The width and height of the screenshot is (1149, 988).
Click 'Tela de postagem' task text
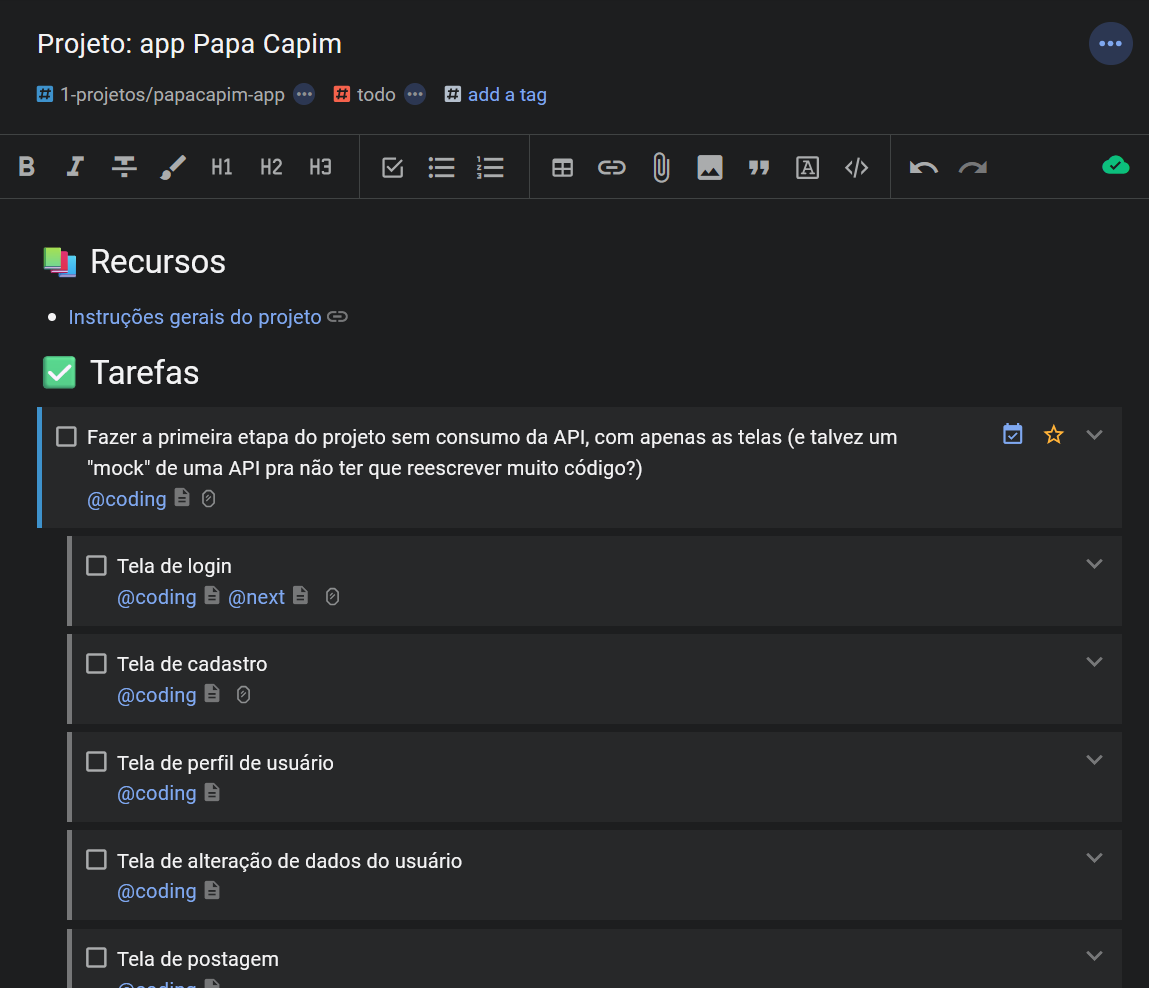click(x=198, y=959)
